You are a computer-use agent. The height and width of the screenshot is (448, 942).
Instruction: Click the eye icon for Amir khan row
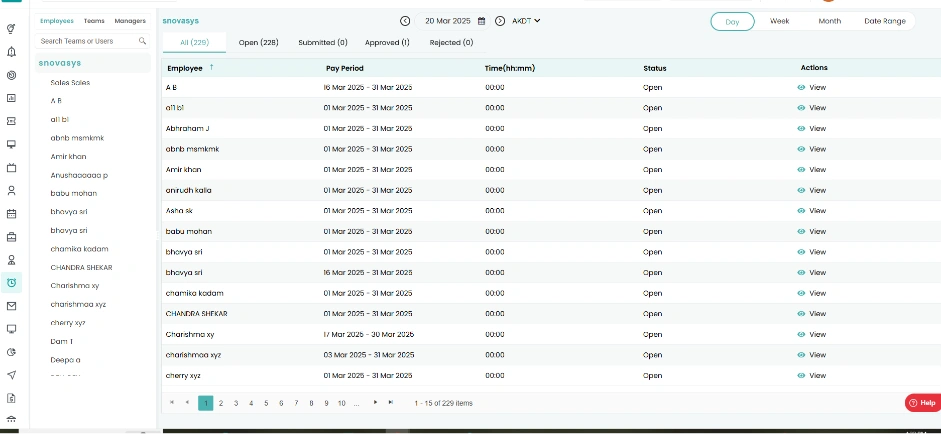pos(801,170)
